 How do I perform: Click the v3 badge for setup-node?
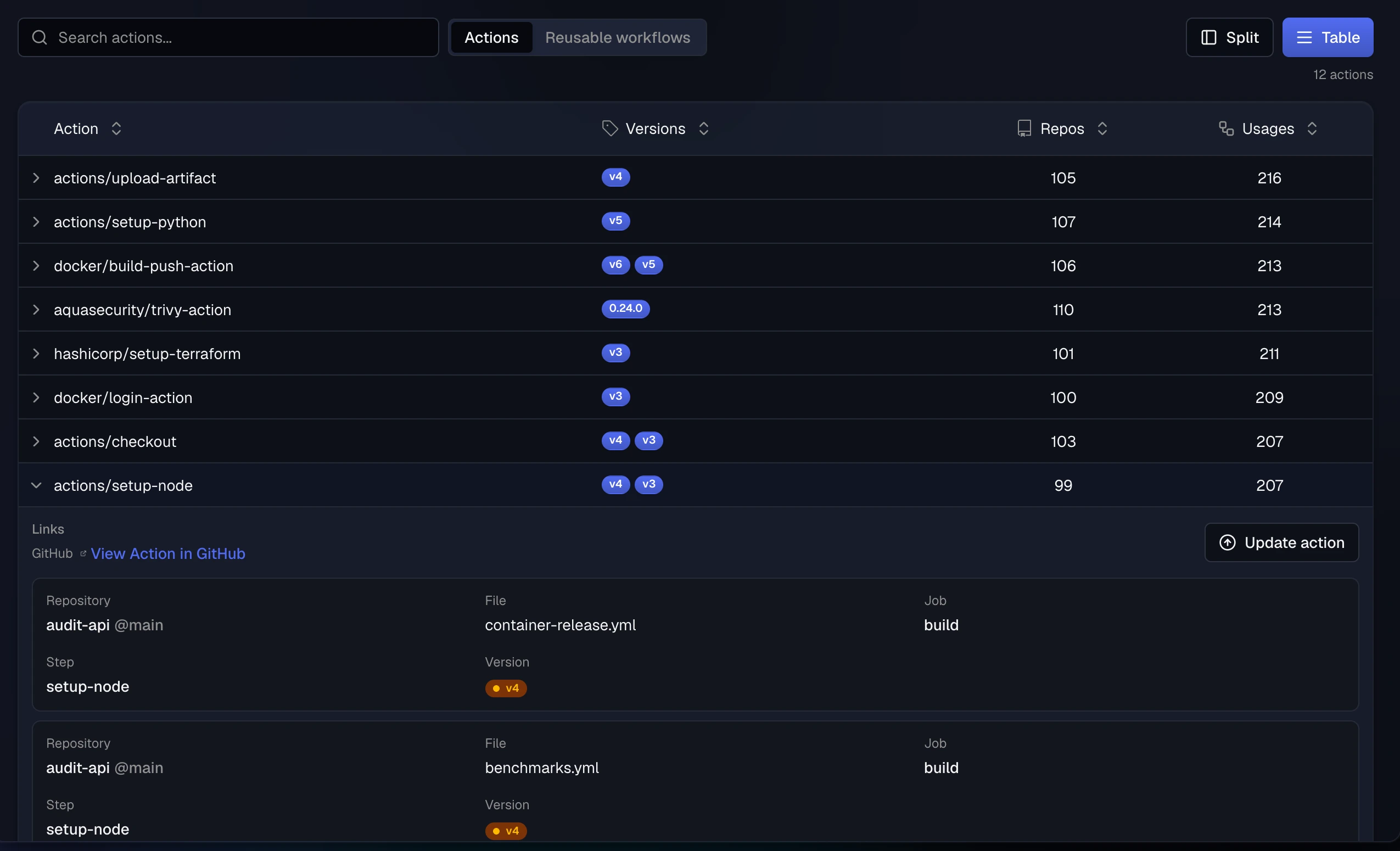pyautogui.click(x=648, y=484)
